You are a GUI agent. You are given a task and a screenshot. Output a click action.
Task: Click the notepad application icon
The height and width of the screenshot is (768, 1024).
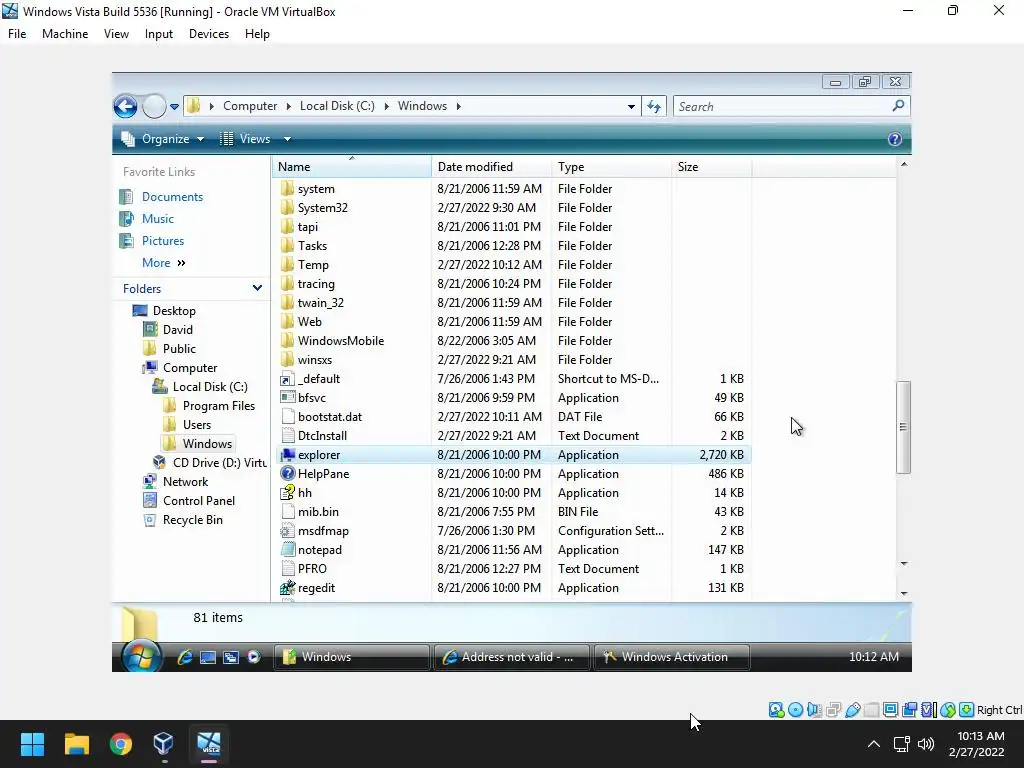(x=287, y=549)
